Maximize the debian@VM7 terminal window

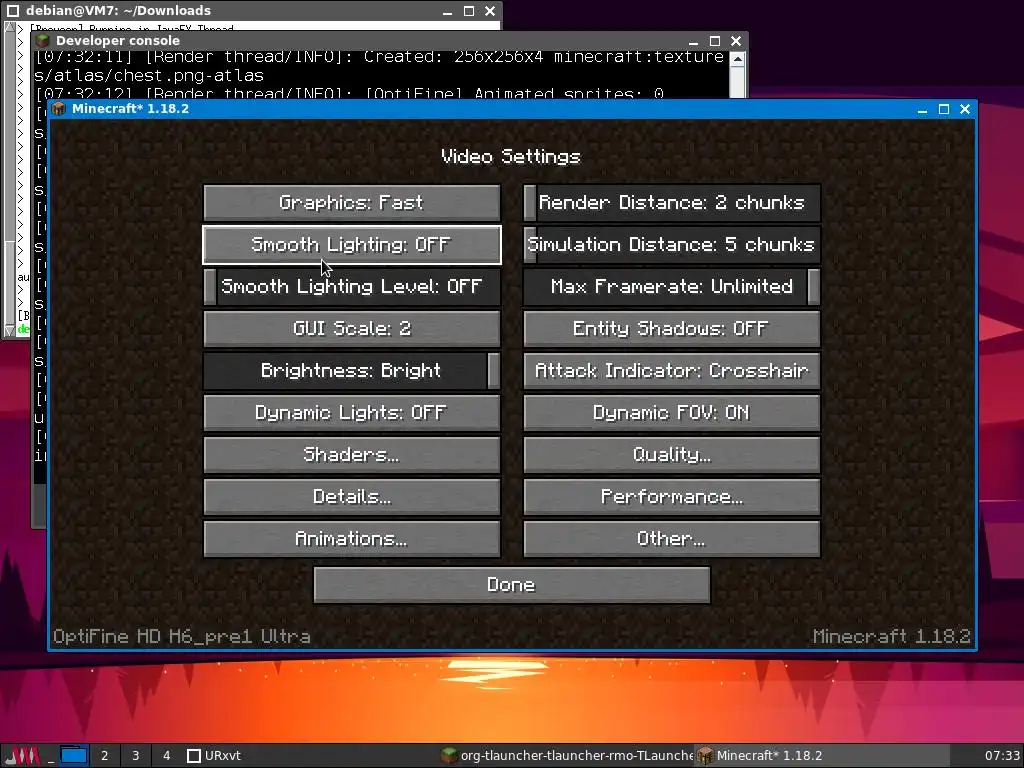pos(468,11)
